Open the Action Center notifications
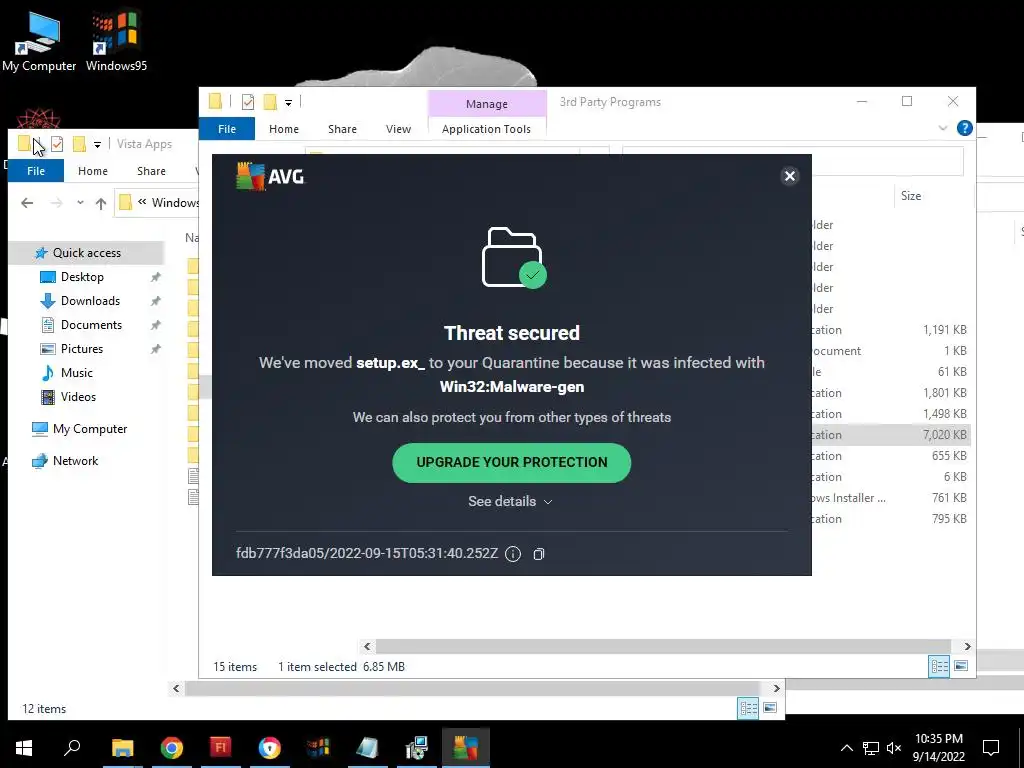Image resolution: width=1024 pixels, height=768 pixels. pos(991,748)
